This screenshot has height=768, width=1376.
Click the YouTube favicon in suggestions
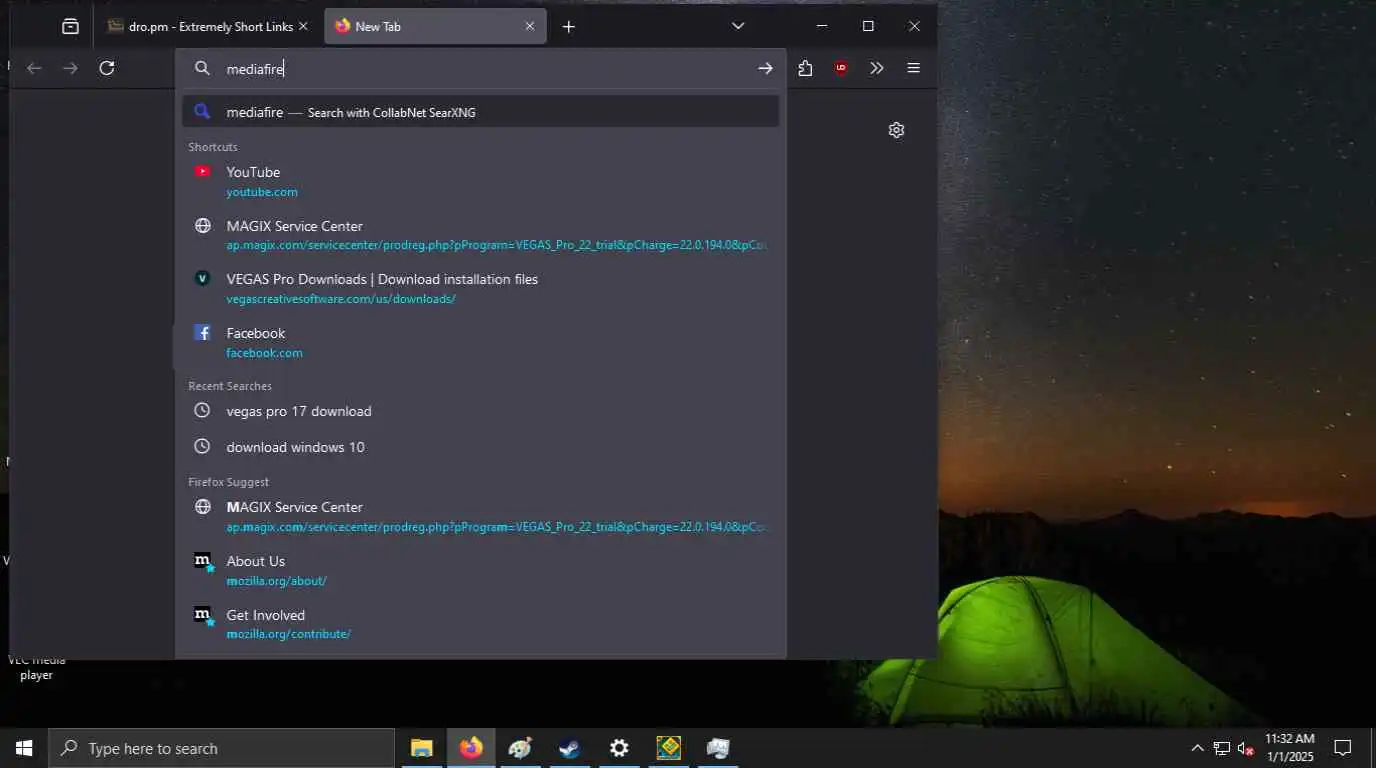tap(203, 171)
